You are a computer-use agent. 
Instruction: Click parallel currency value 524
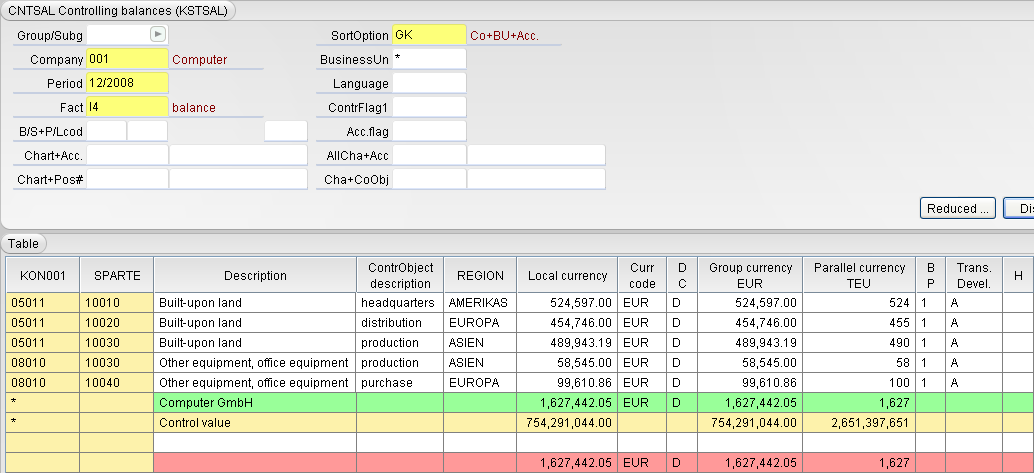click(859, 303)
